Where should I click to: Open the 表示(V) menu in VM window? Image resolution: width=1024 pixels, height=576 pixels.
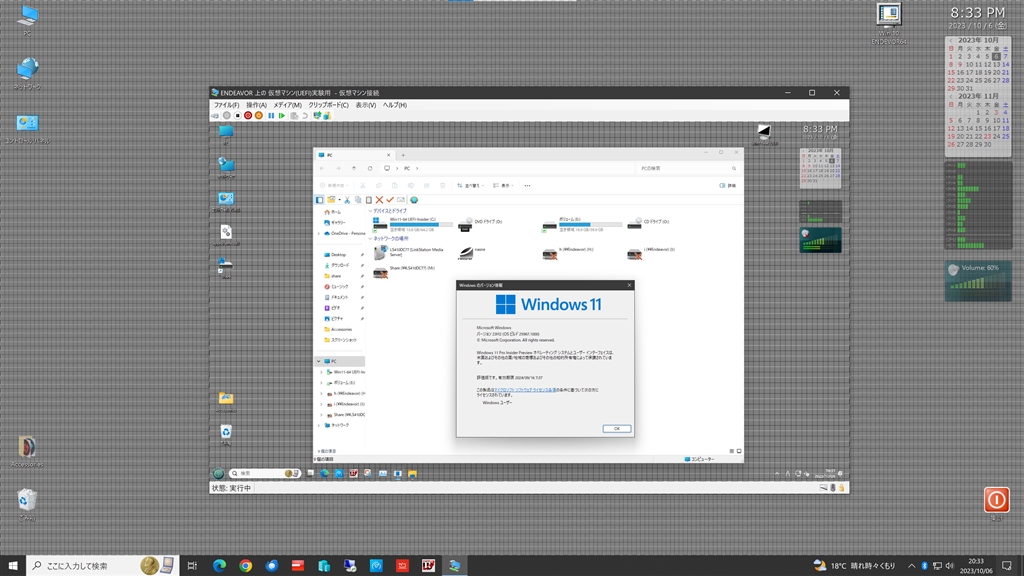(366, 104)
